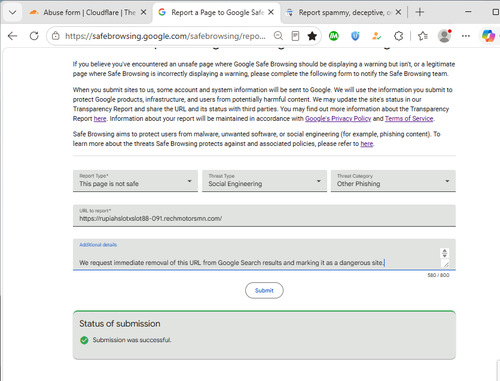
Task: Select the 'Submission was successful.' text
Action: [132, 340]
